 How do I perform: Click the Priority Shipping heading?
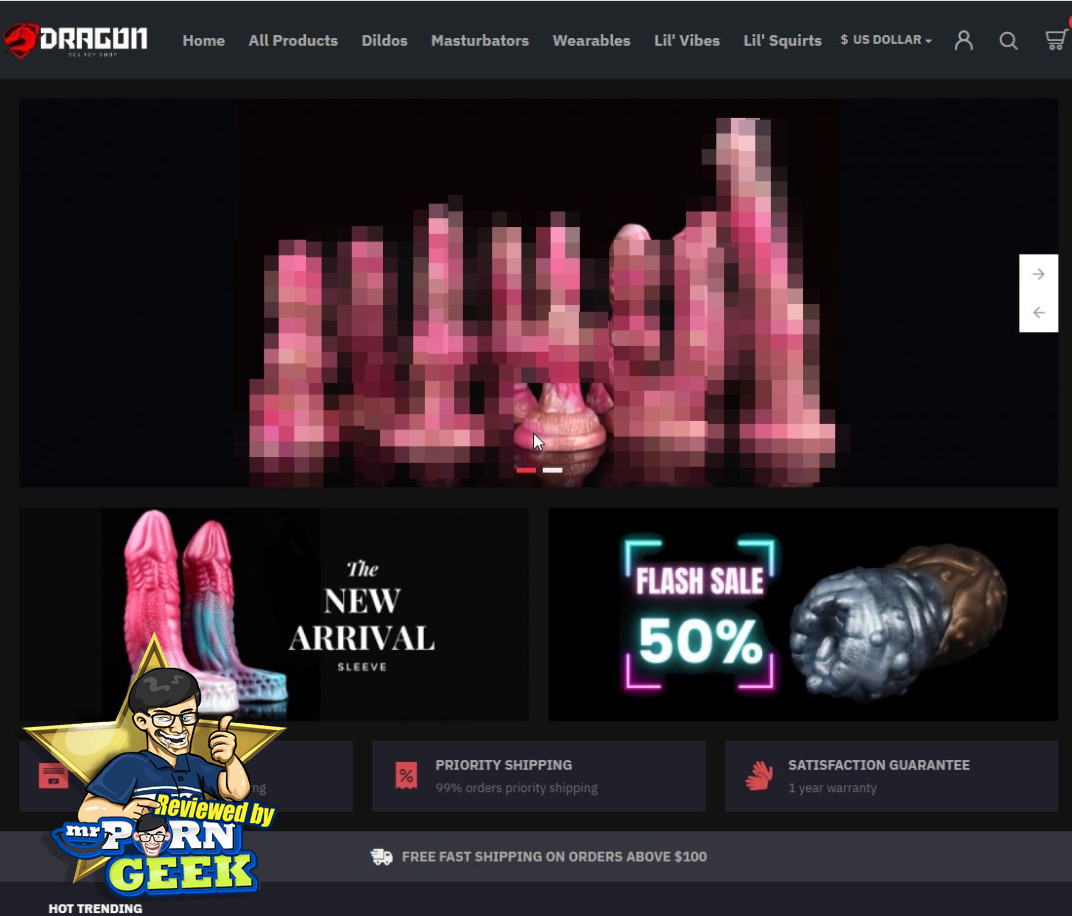504,765
